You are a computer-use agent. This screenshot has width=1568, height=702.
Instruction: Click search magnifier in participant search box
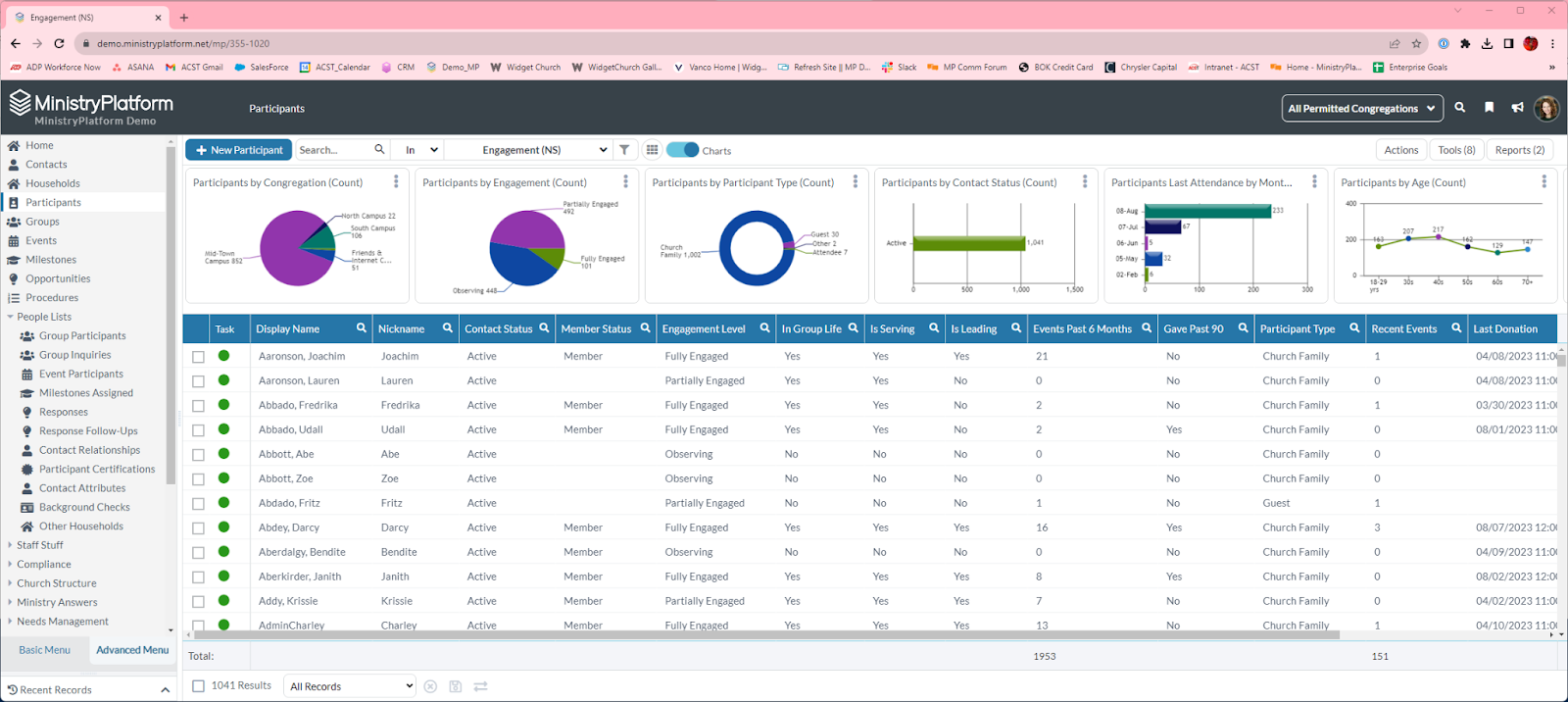tap(379, 150)
